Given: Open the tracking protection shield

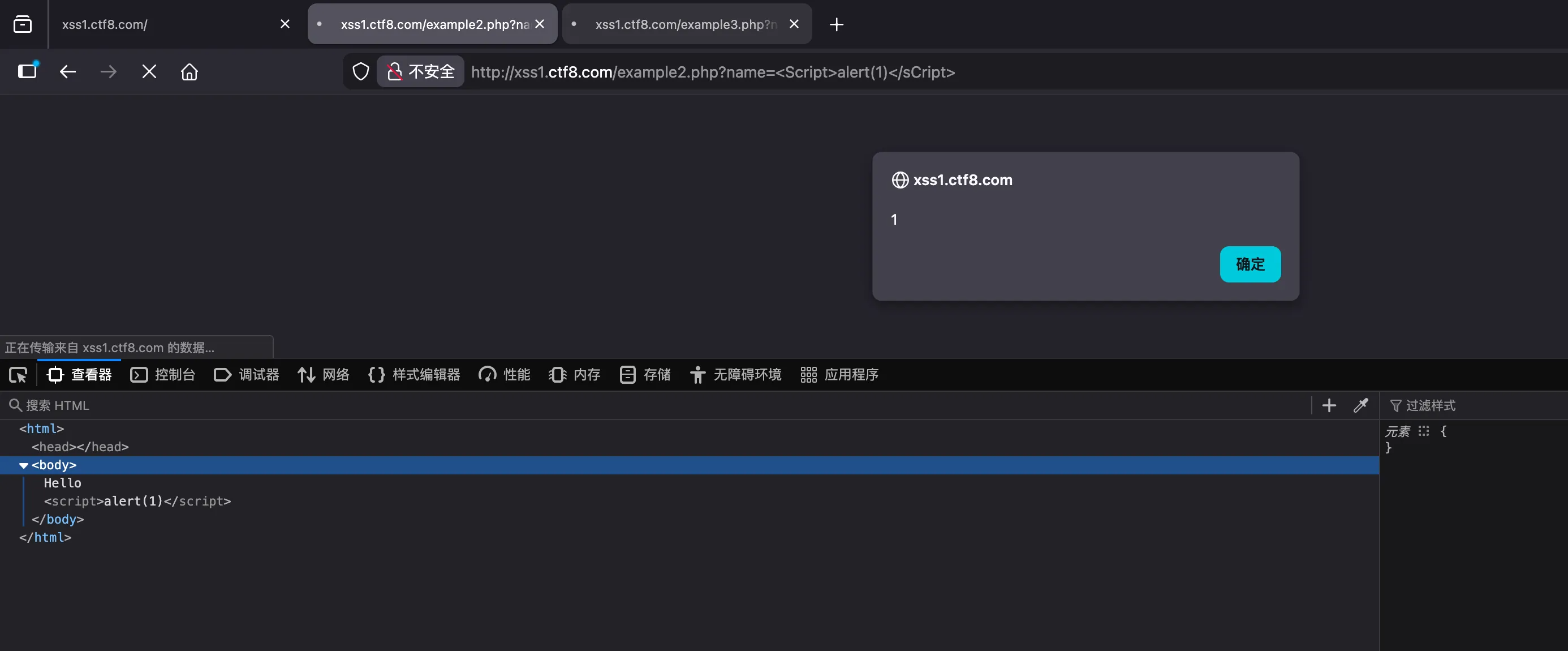Looking at the screenshot, I should pos(361,72).
